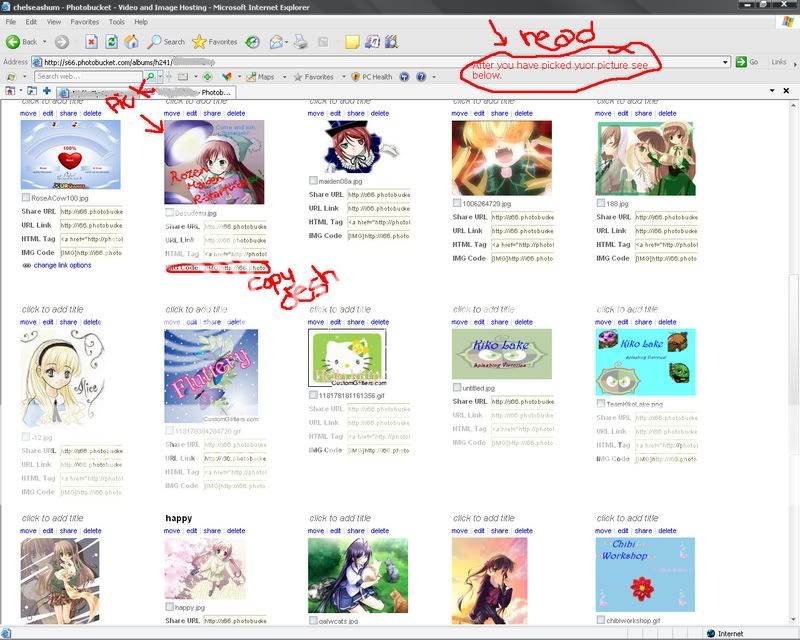Open the Favorites star button

point(214,41)
